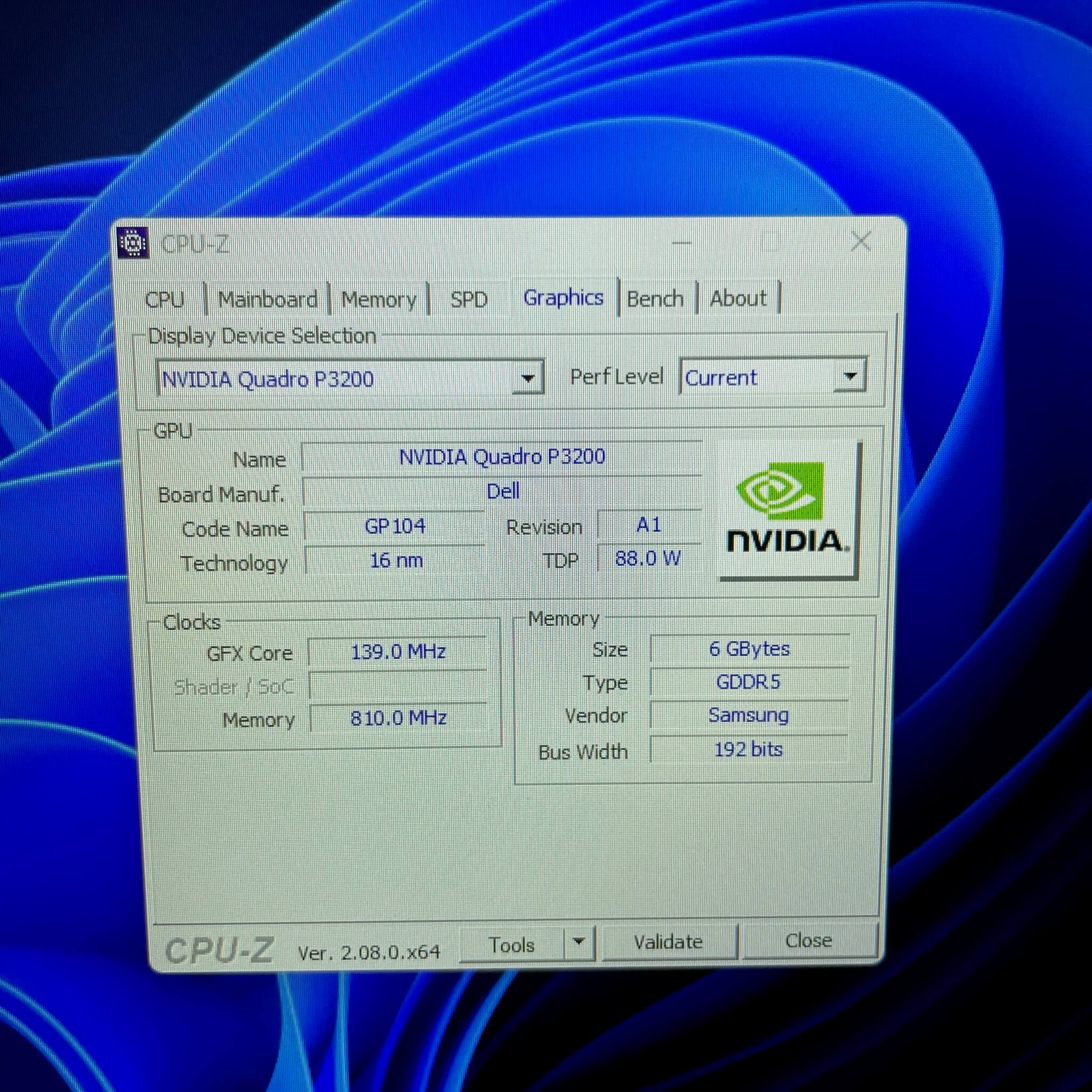This screenshot has width=1092, height=1092.
Task: Click the Bus Width label
Action: (x=583, y=752)
